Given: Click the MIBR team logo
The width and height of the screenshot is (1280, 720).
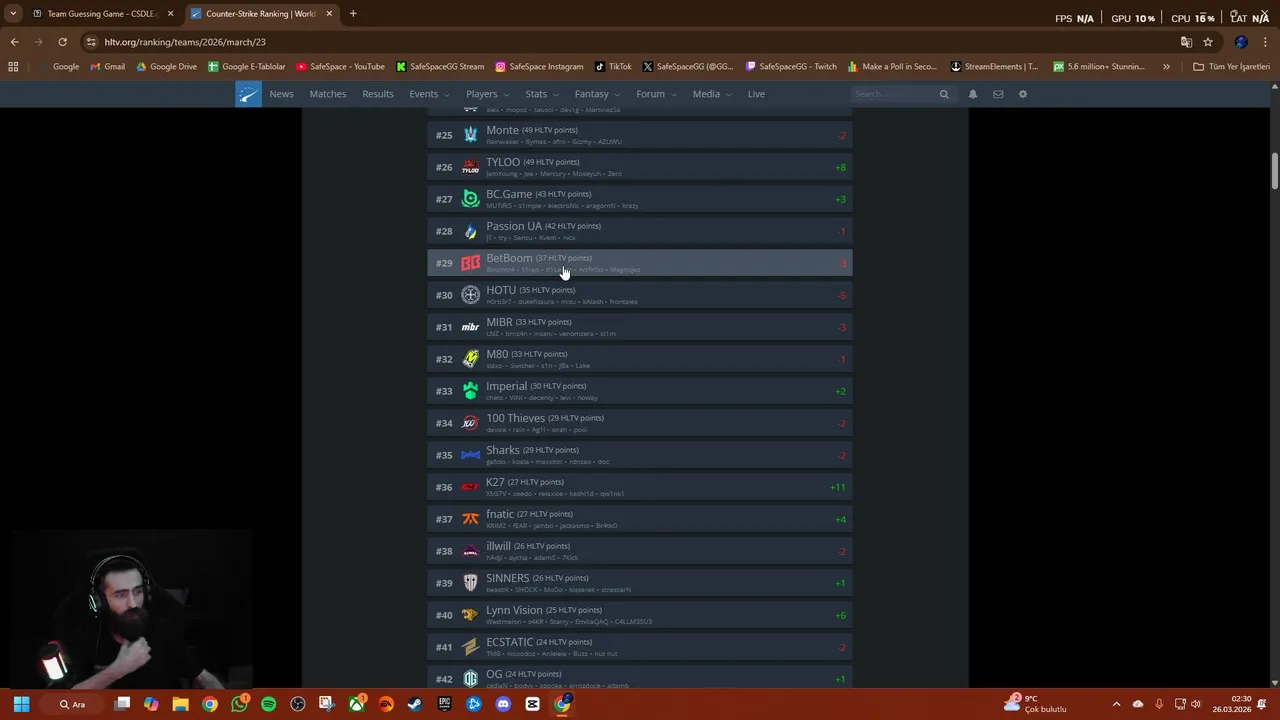Looking at the screenshot, I should 470,327.
